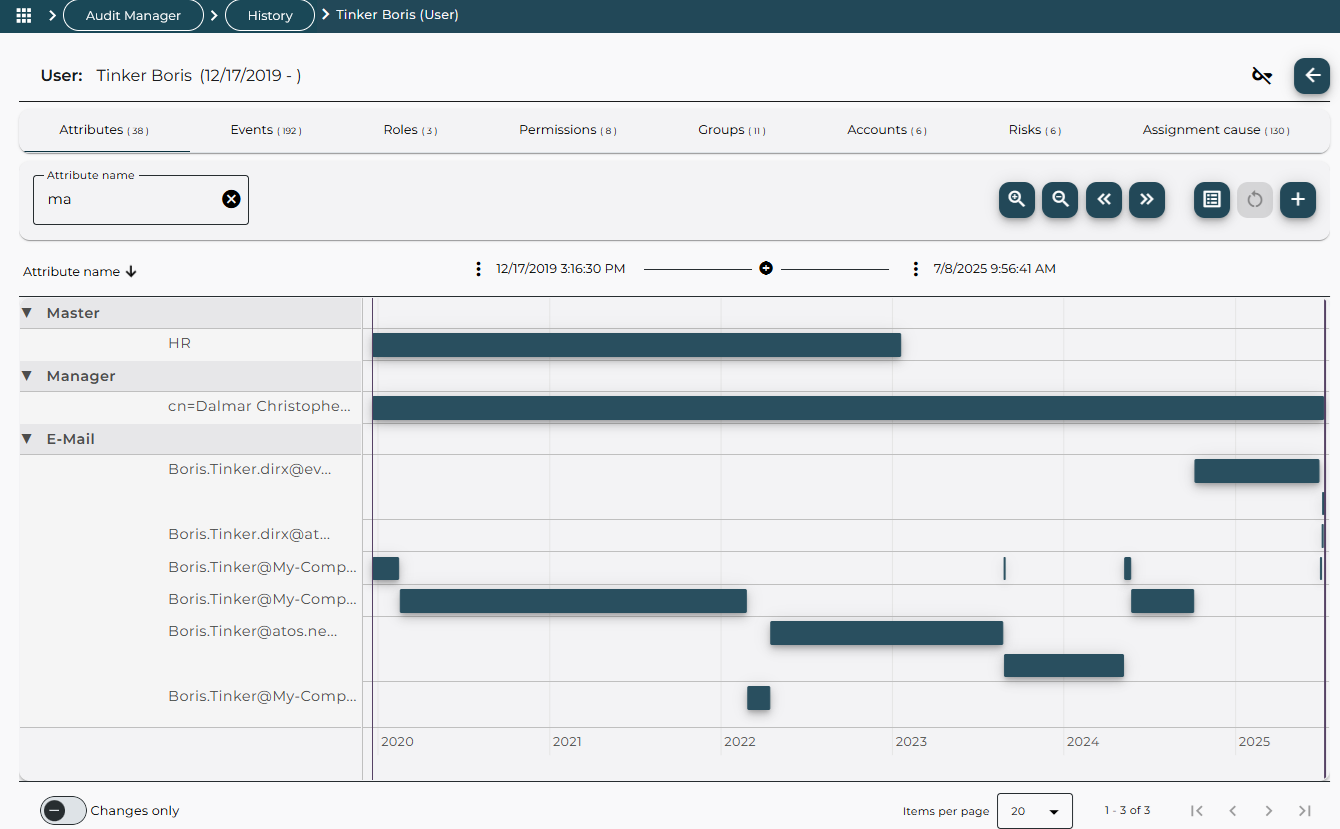
Task: Shift the timeline left using the double-left chevrons
Action: [x=1104, y=200]
